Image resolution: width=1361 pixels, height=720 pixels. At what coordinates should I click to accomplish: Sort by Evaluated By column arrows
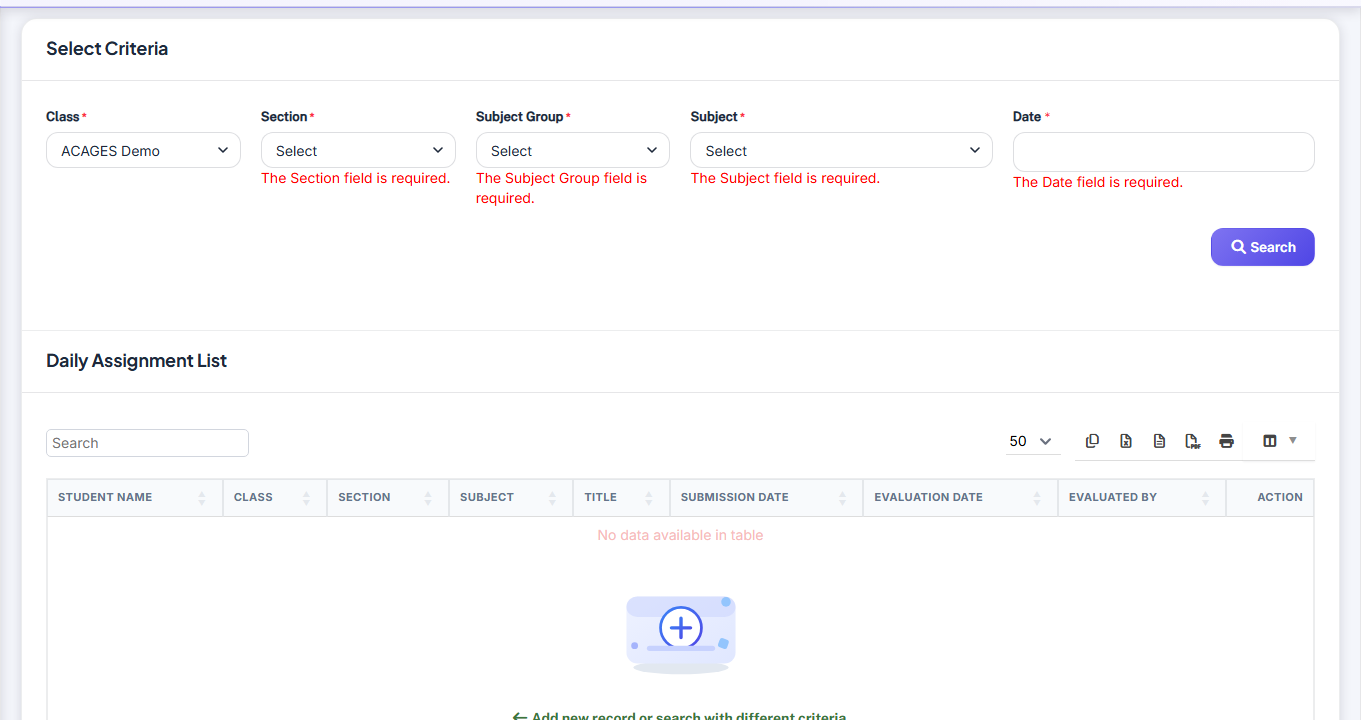[1206, 498]
